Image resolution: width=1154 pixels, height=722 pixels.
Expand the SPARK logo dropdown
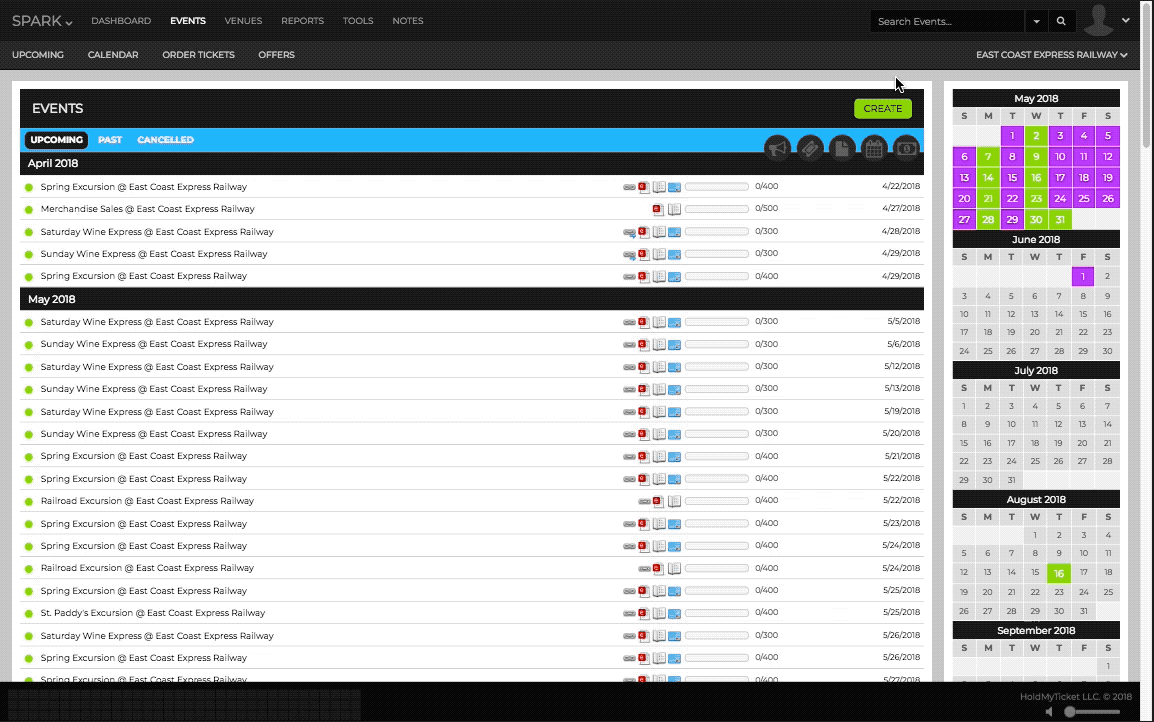click(x=42, y=21)
